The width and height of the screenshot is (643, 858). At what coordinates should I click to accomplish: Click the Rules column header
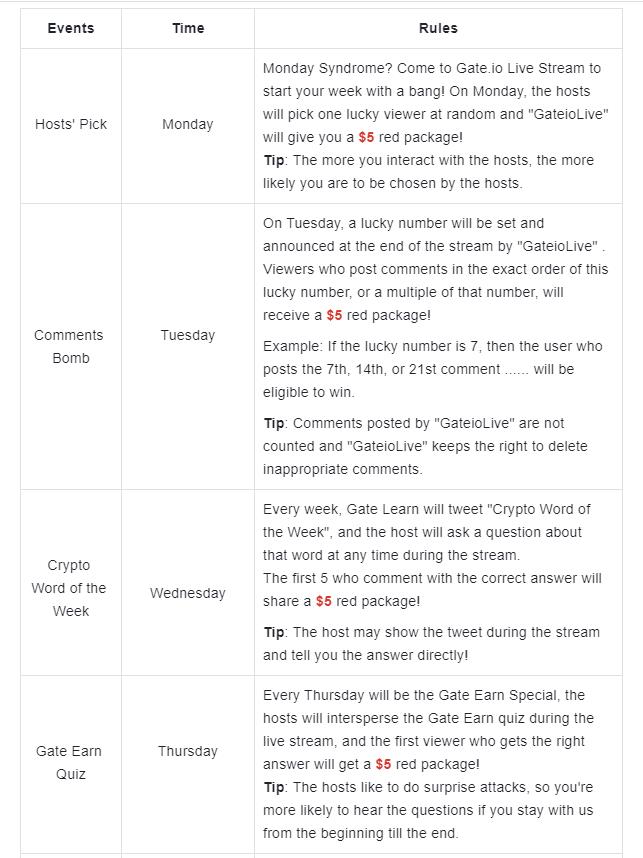[x=438, y=28]
